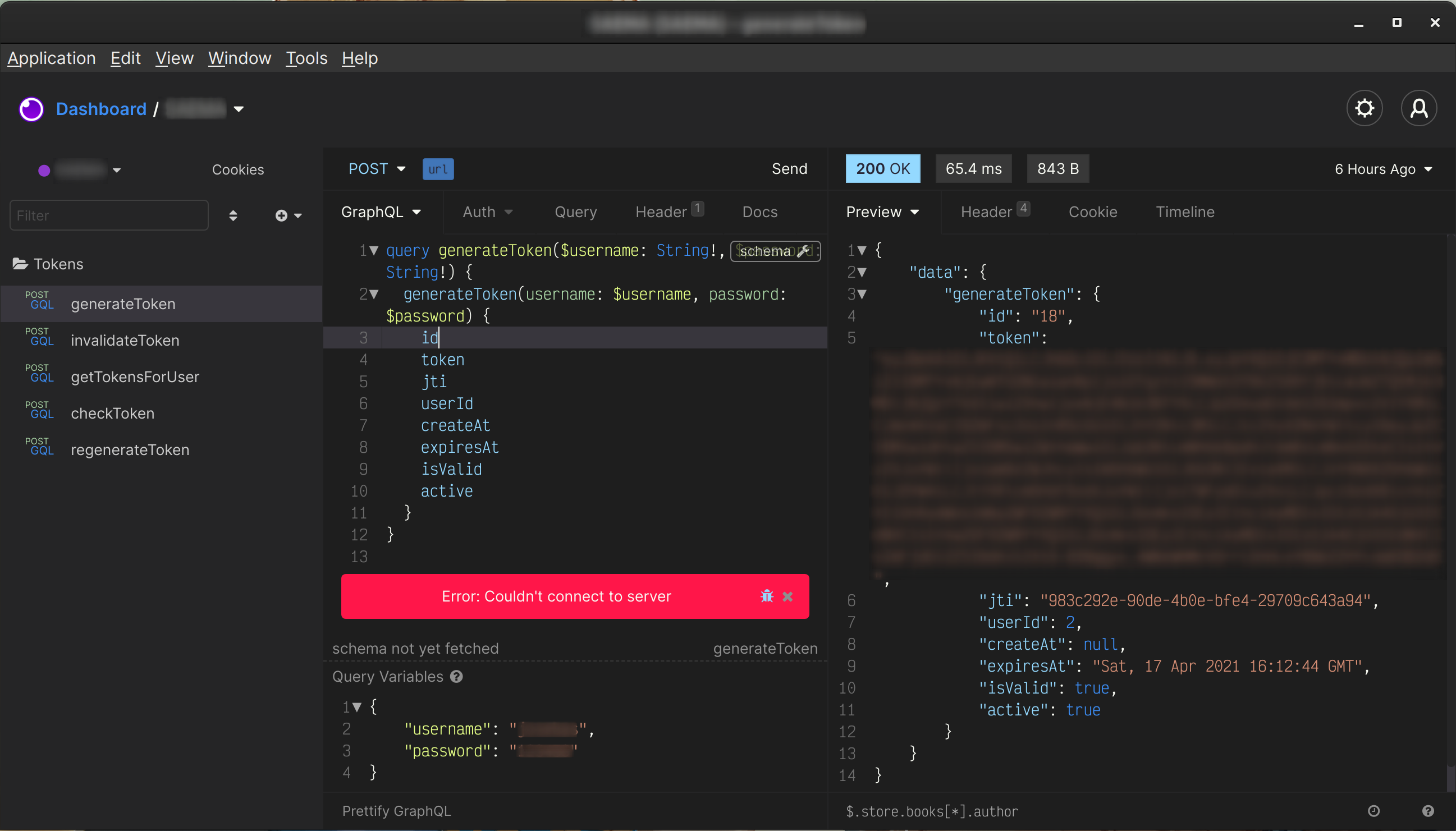Image resolution: width=1456 pixels, height=831 pixels.
Task: Open the Preview mode dropdown
Action: pos(882,212)
